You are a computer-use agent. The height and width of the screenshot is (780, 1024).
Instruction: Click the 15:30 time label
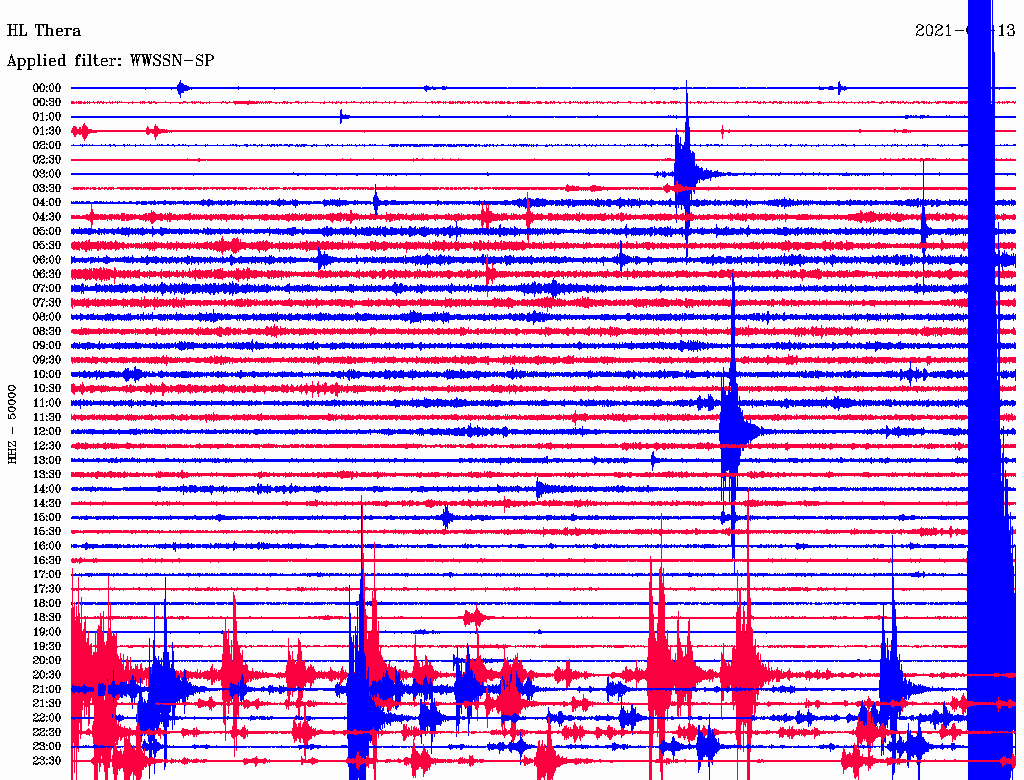pyautogui.click(x=47, y=532)
